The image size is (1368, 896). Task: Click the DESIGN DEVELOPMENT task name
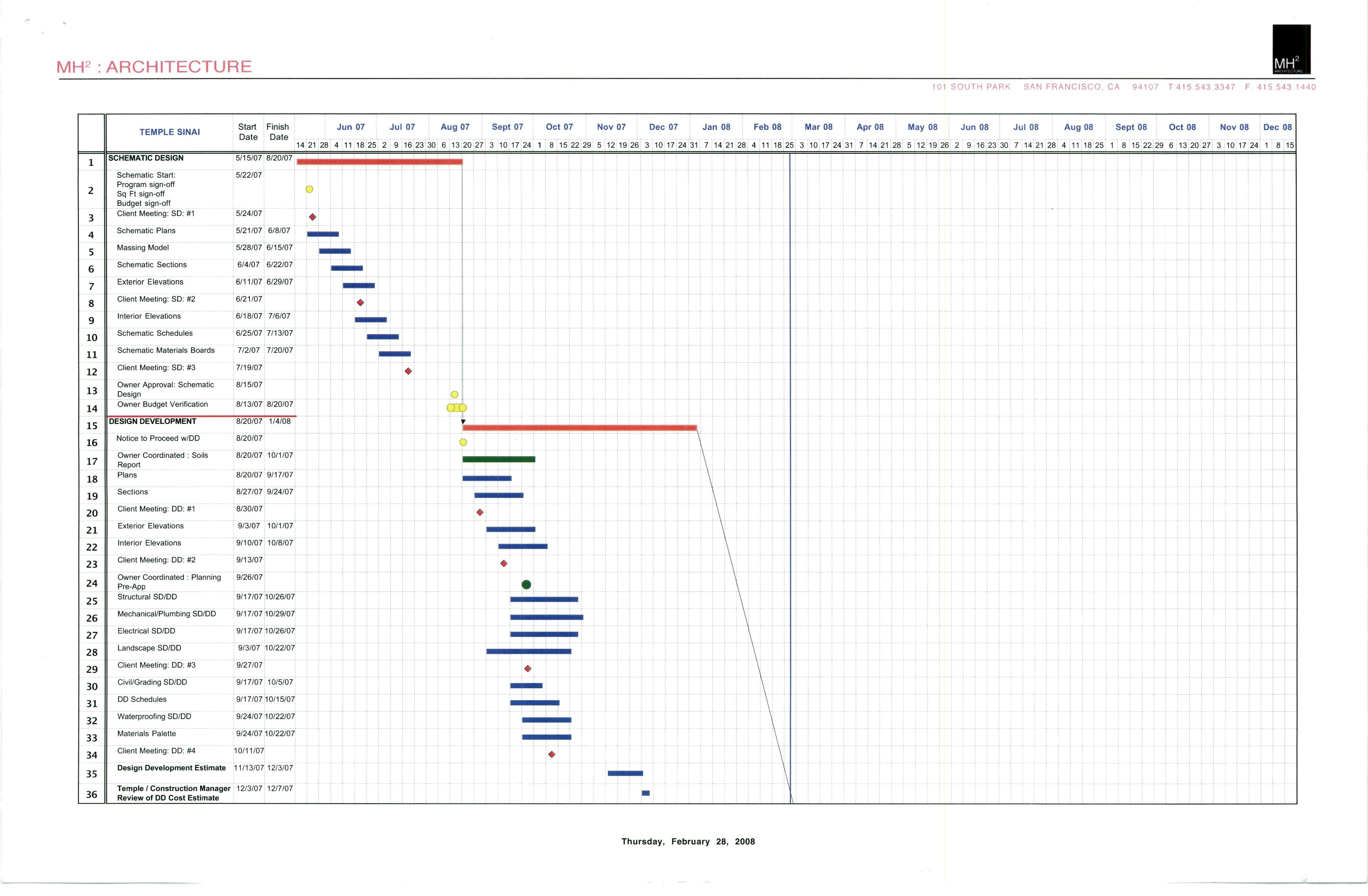[x=152, y=421]
